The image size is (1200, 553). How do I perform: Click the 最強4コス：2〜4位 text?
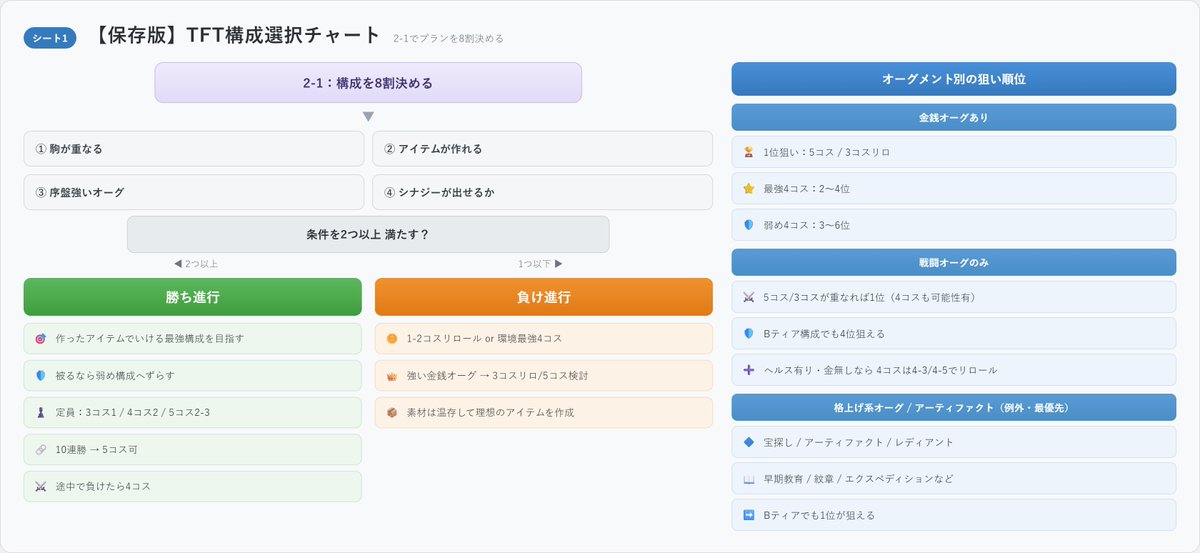tap(807, 189)
